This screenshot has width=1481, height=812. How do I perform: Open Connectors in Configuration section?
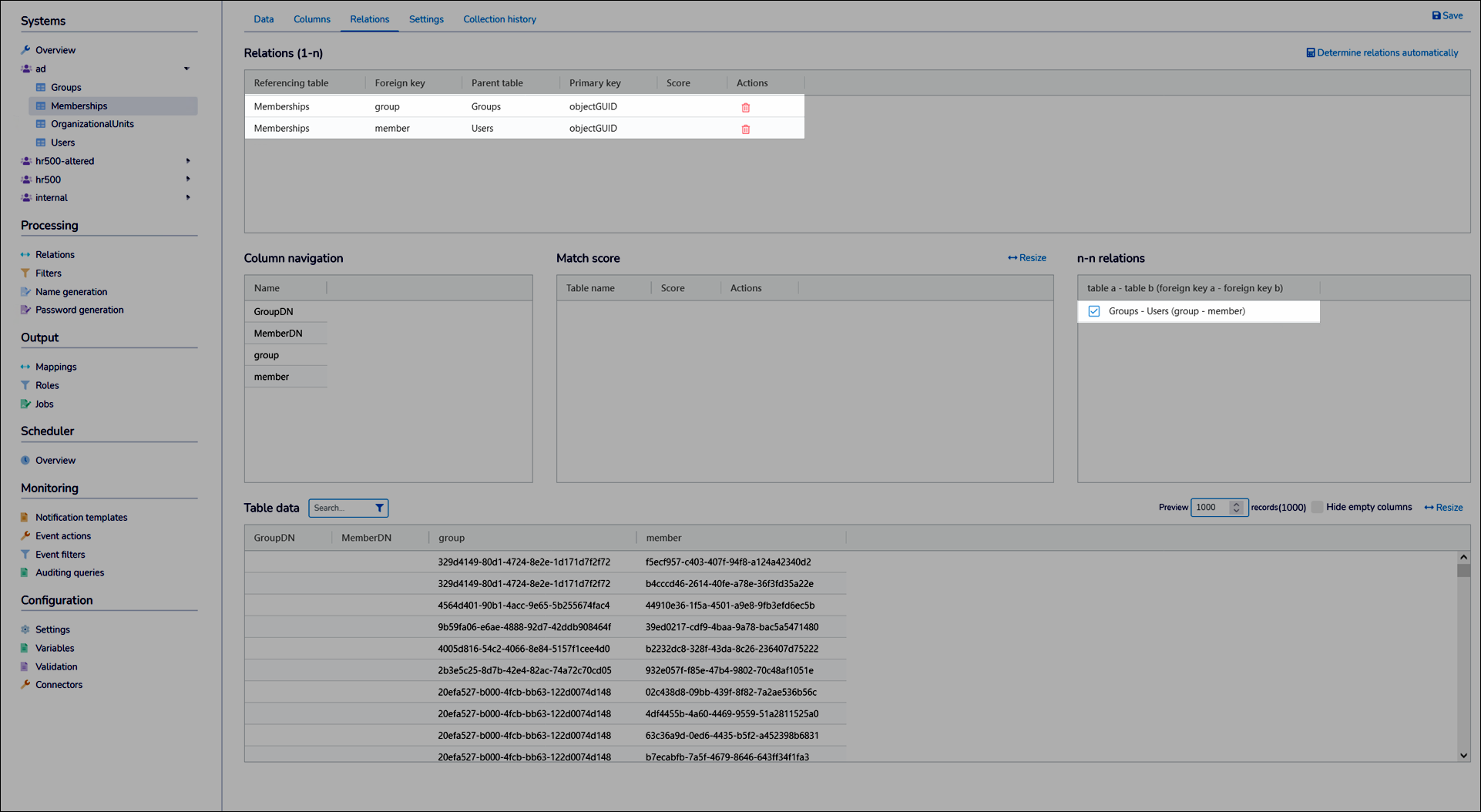tap(59, 685)
